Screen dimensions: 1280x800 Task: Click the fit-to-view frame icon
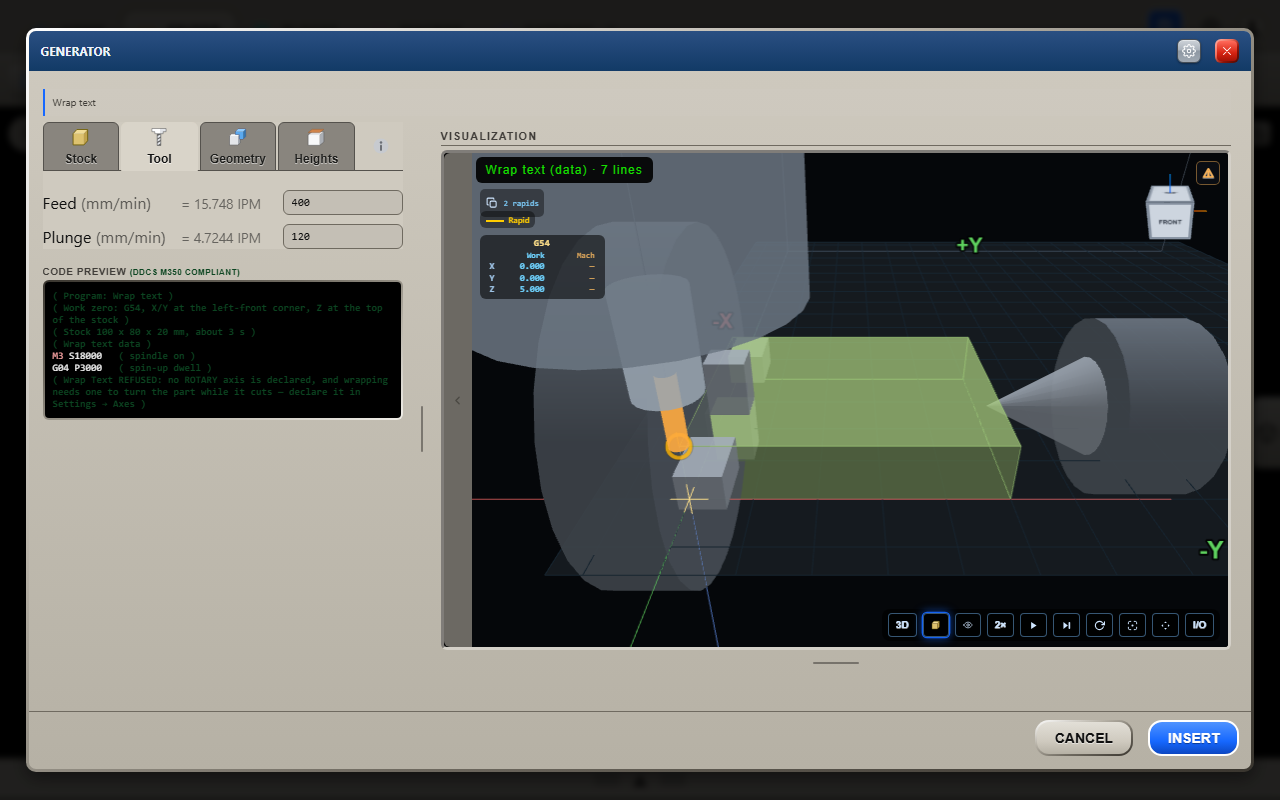click(1132, 625)
